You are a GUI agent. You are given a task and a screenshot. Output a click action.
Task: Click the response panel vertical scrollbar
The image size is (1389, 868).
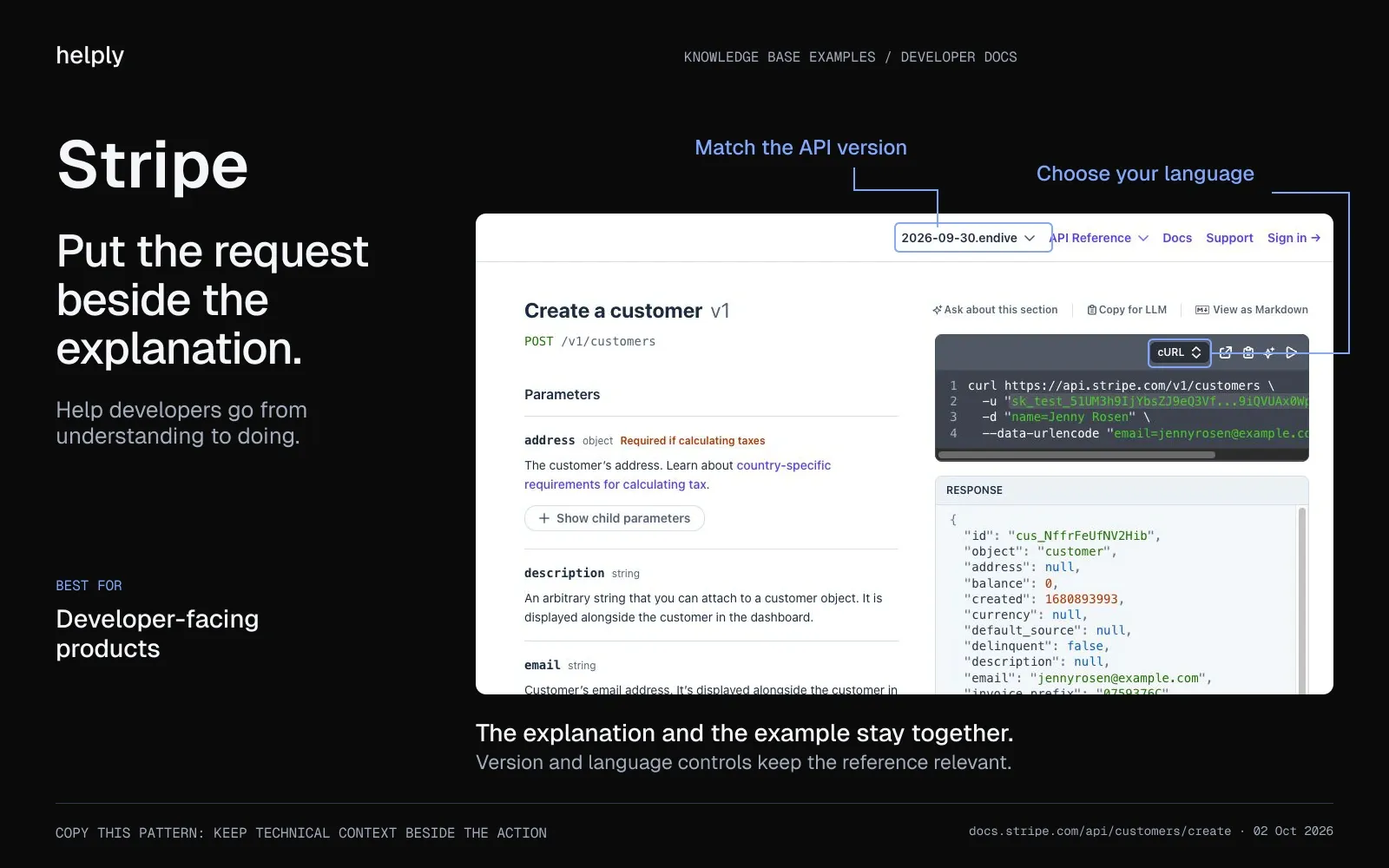1302,601
